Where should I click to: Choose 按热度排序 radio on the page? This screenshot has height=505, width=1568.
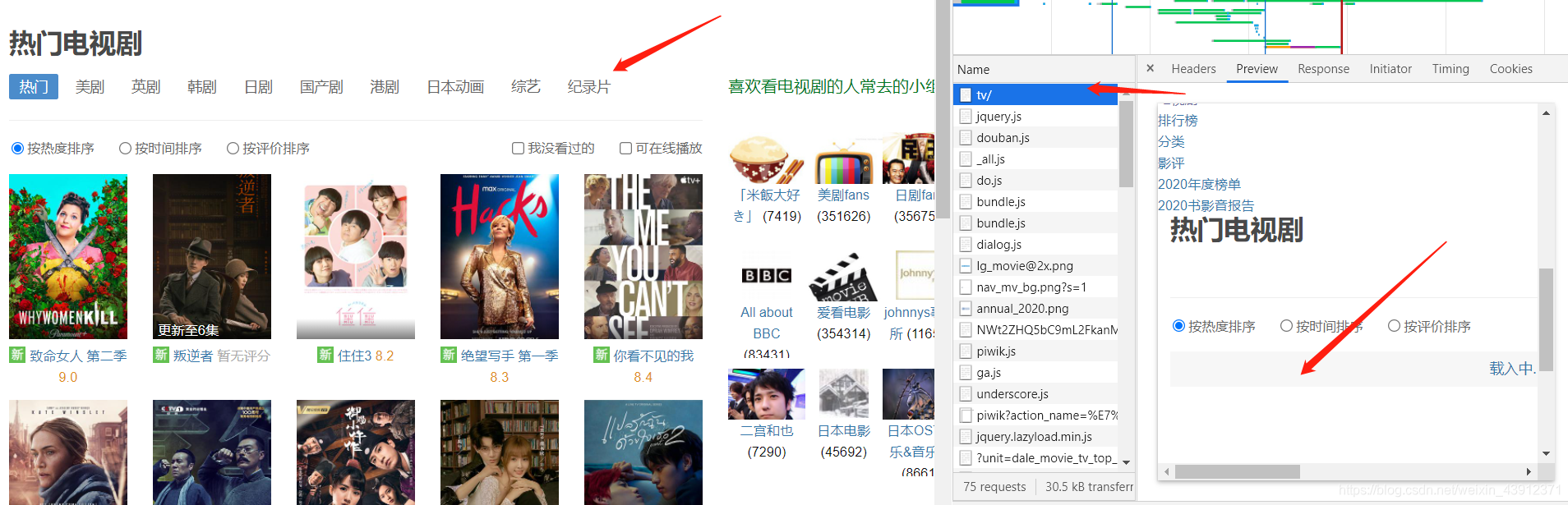[17, 149]
